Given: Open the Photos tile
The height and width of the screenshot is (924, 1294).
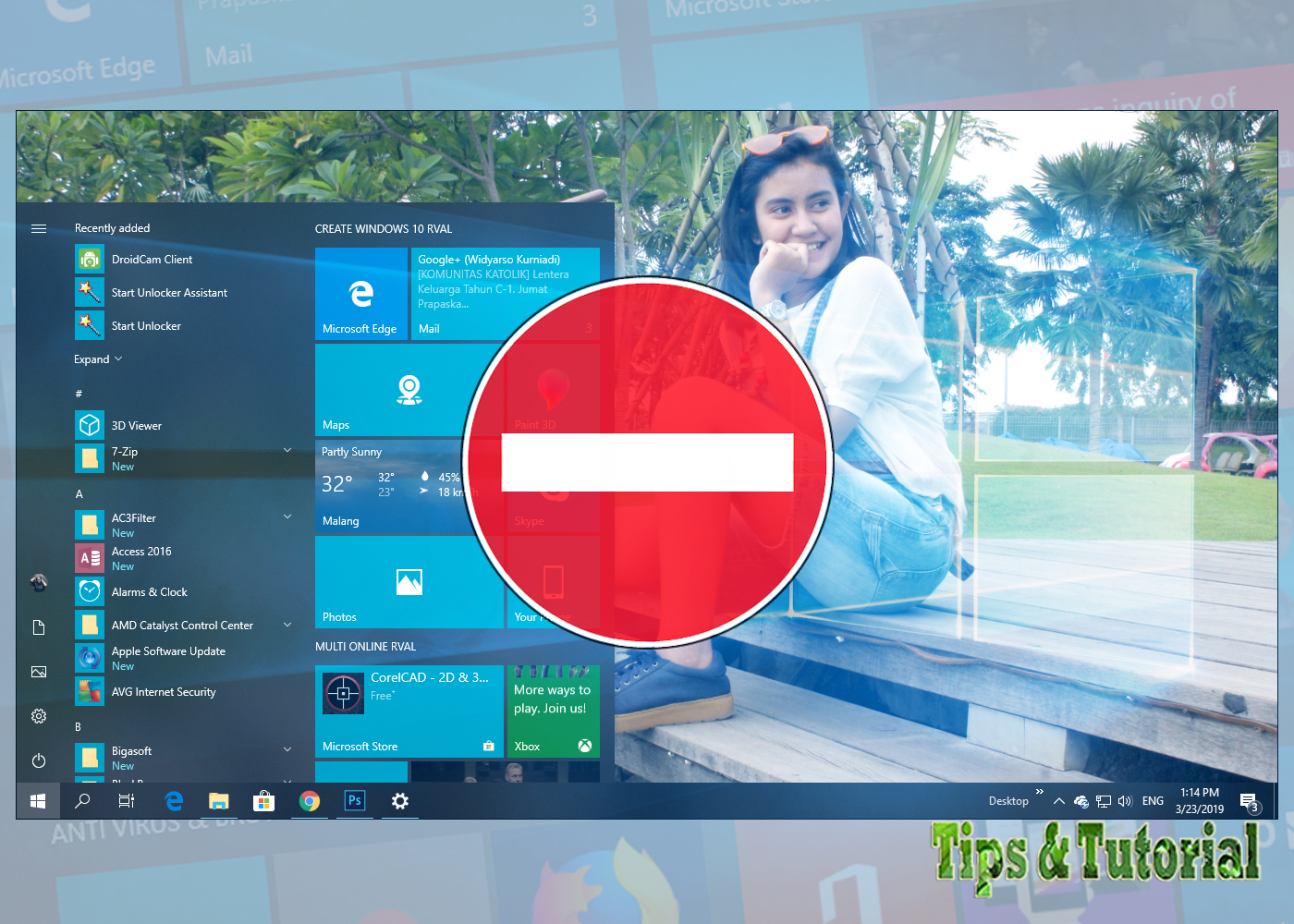Looking at the screenshot, I should pos(409,582).
